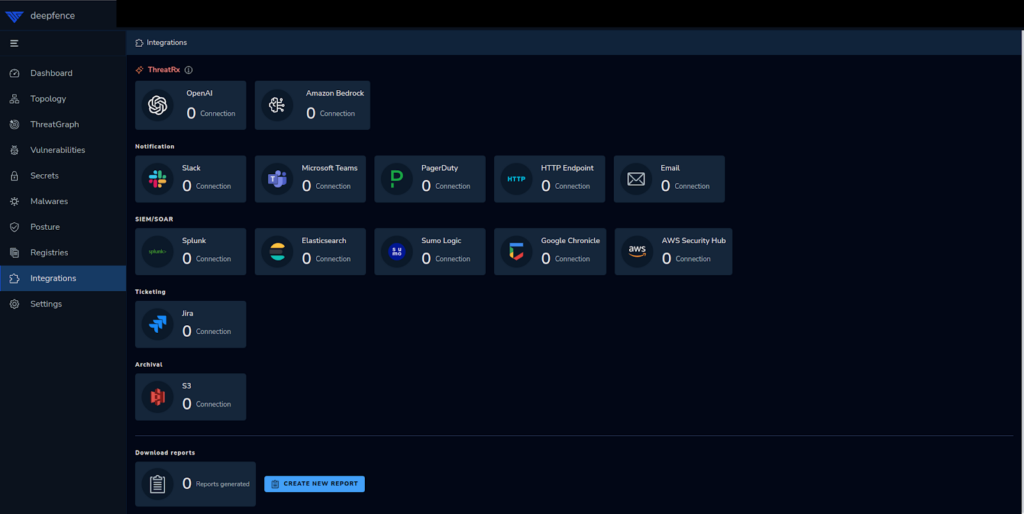The height and width of the screenshot is (514, 1024).
Task: Click the Notification section label
Action: point(155,146)
